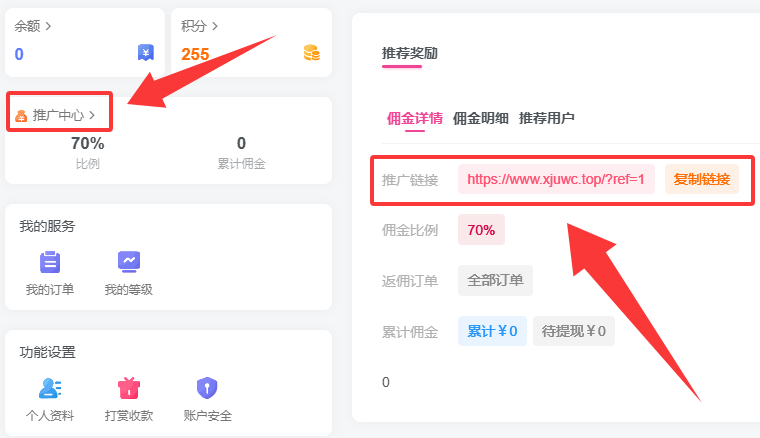Click the 累计 ¥0 badge
The width and height of the screenshot is (760, 438).
[492, 331]
